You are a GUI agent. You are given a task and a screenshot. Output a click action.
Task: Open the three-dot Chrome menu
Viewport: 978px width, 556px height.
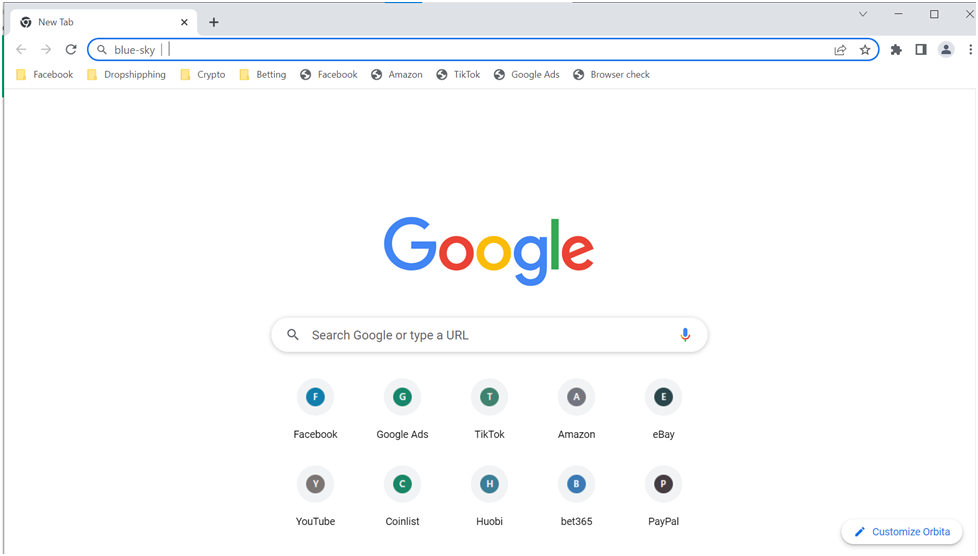click(x=971, y=49)
